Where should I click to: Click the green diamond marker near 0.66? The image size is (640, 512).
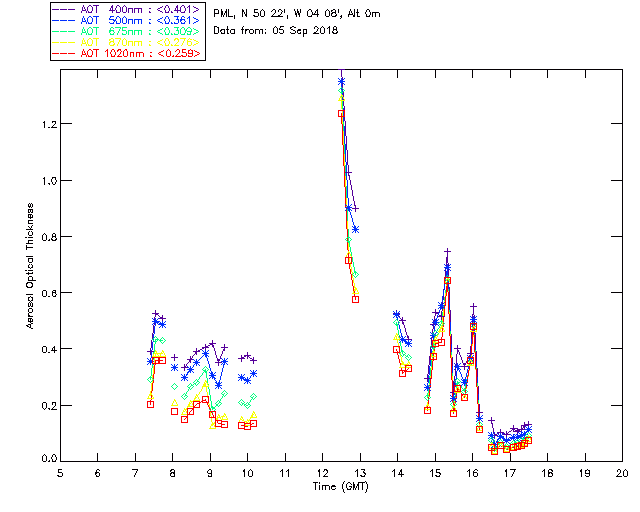point(356,275)
